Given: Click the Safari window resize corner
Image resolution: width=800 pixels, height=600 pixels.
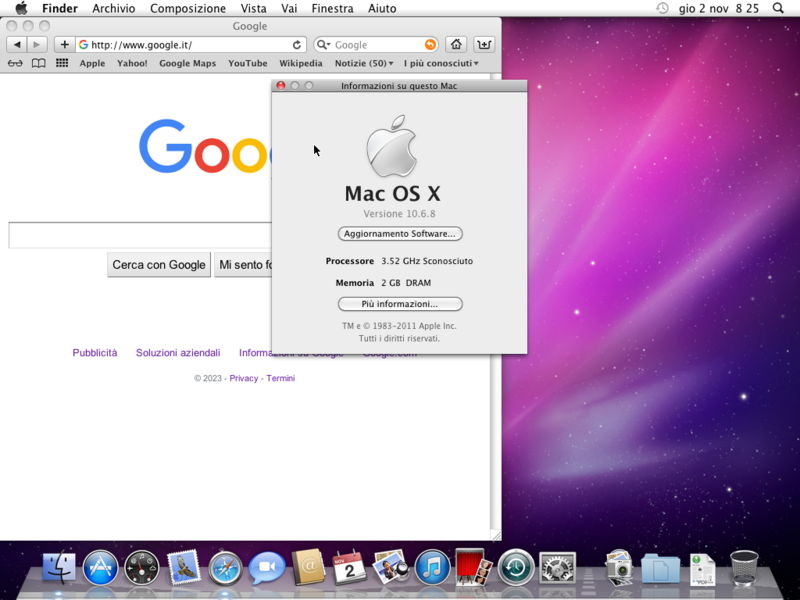Looking at the screenshot, I should pyautogui.click(x=496, y=535).
